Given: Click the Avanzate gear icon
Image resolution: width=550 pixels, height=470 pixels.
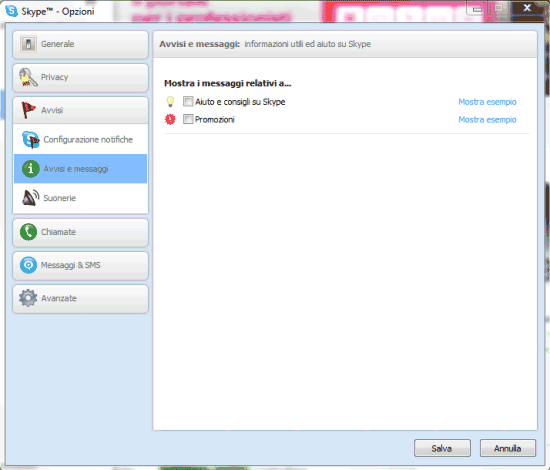Looking at the screenshot, I should click(x=28, y=298).
